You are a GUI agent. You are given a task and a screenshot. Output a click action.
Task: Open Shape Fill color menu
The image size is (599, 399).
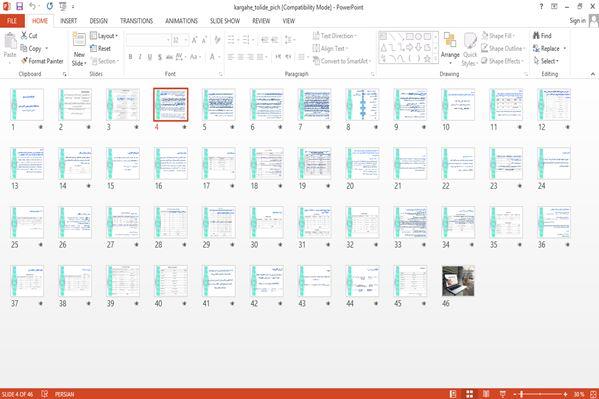point(498,36)
